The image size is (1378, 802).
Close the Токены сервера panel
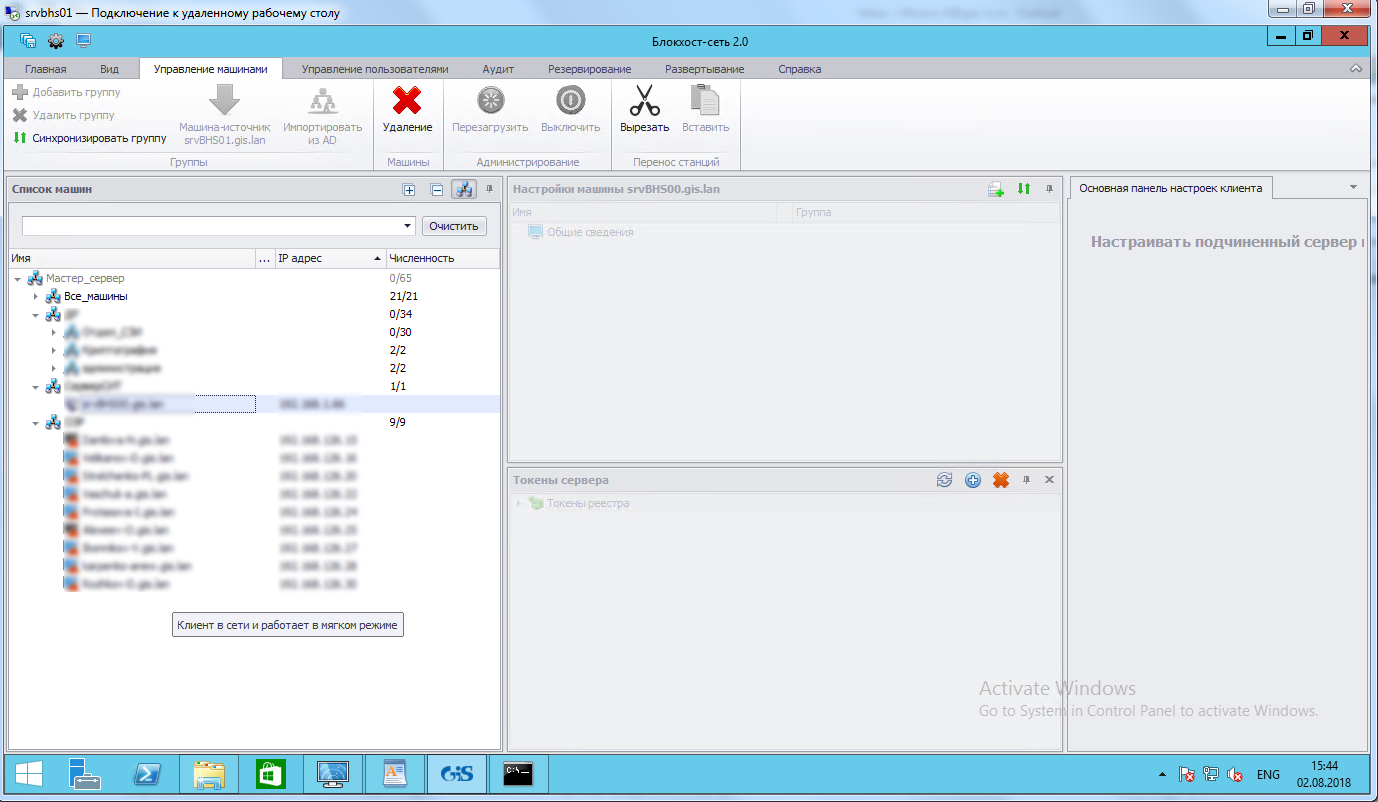(x=1049, y=480)
